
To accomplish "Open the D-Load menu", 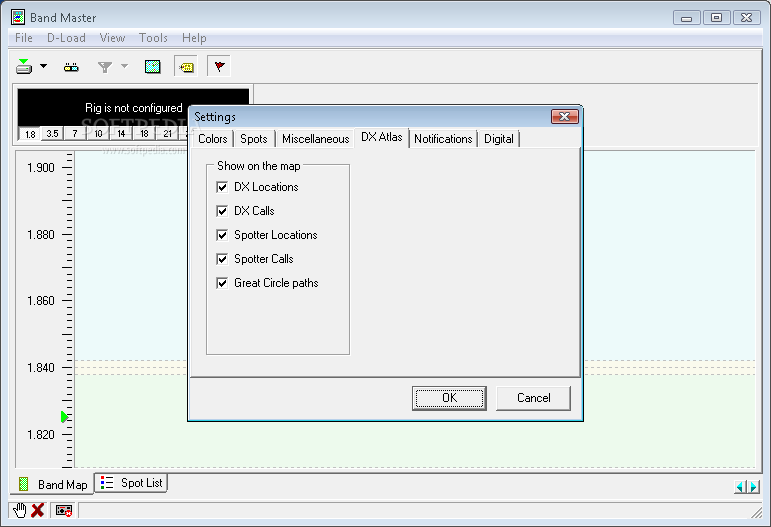I will (x=66, y=38).
